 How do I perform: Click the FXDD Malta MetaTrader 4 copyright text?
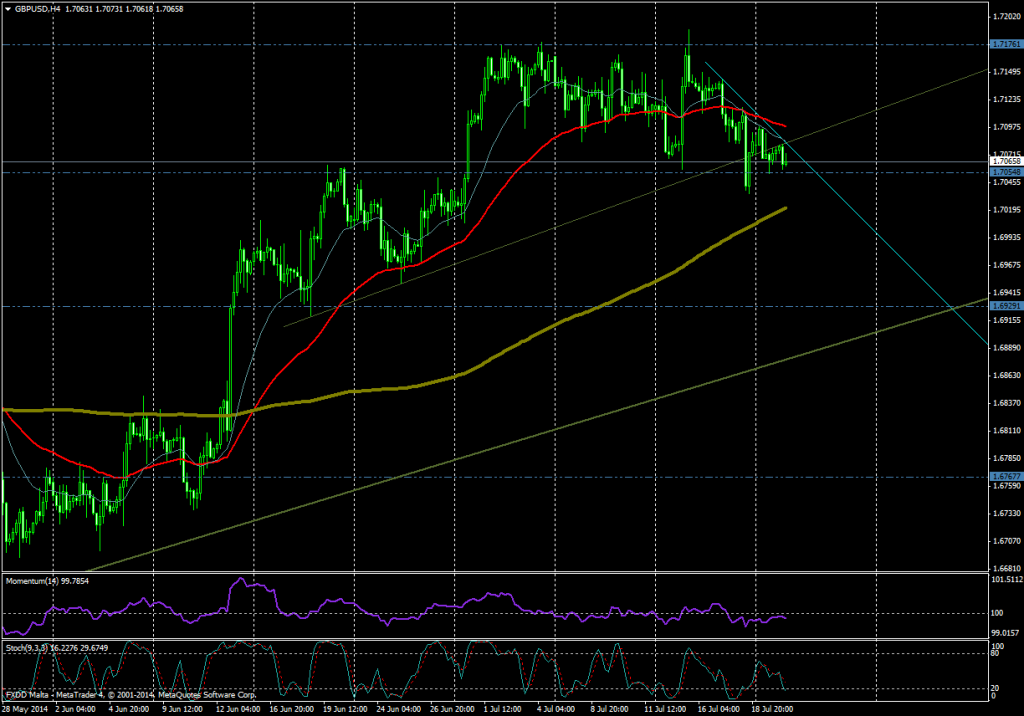[x=130, y=694]
